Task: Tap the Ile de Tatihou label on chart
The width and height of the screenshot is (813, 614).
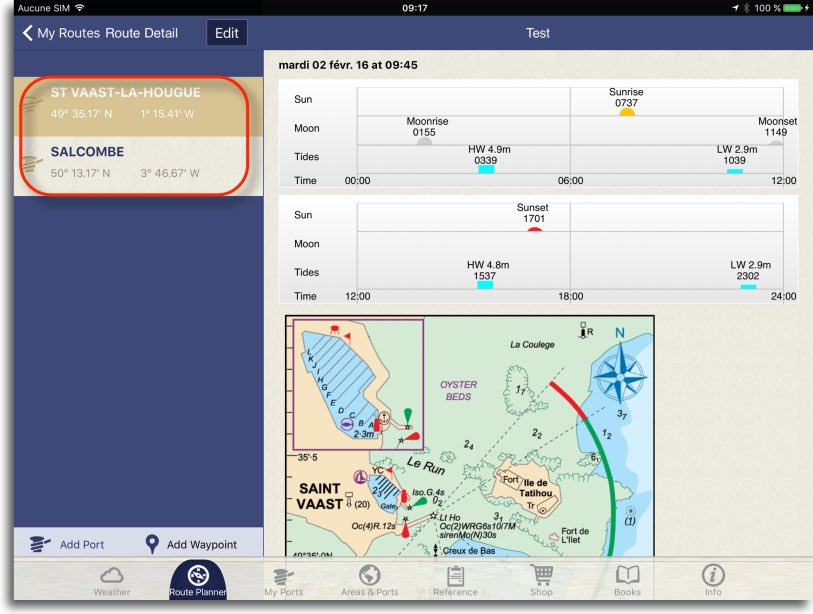Action: (x=538, y=488)
